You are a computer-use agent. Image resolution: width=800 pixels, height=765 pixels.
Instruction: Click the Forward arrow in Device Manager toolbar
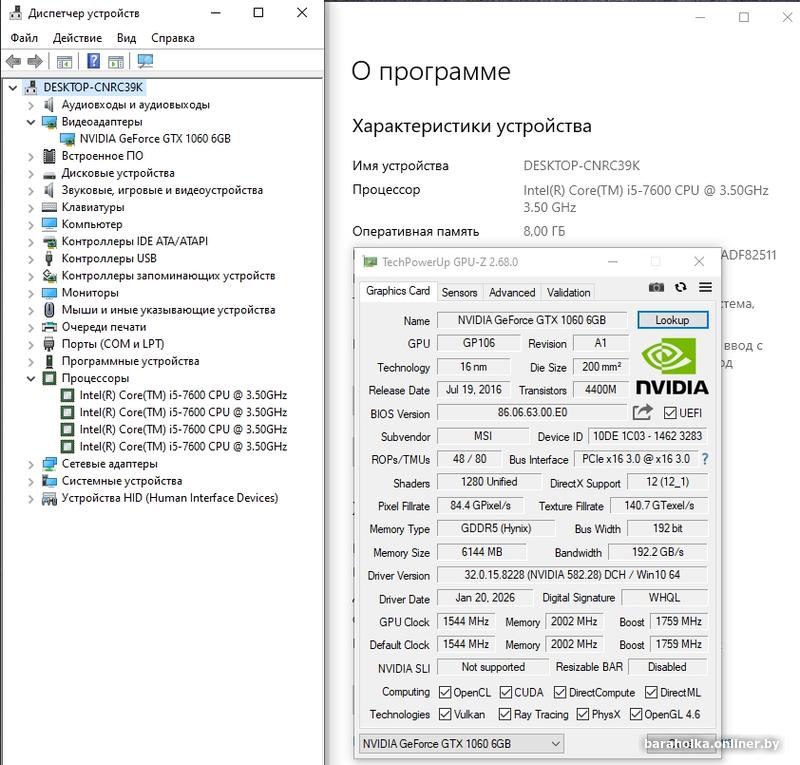35,62
